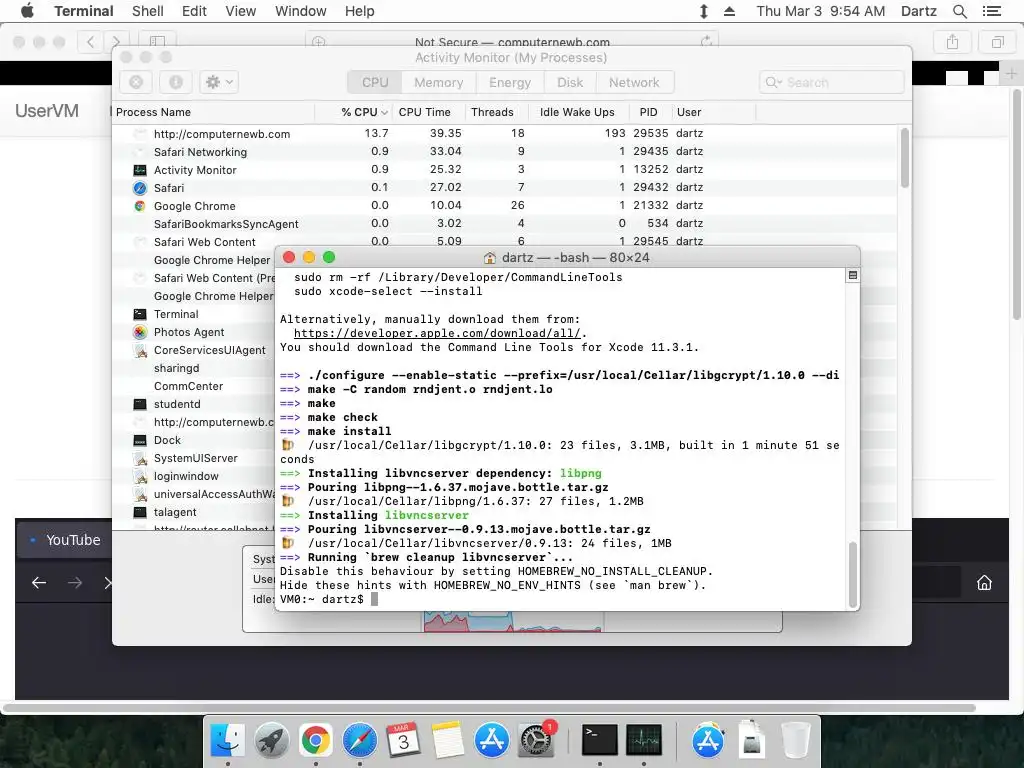Click the Terminal home folder proxy icon
The image size is (1024, 768).
(489, 258)
